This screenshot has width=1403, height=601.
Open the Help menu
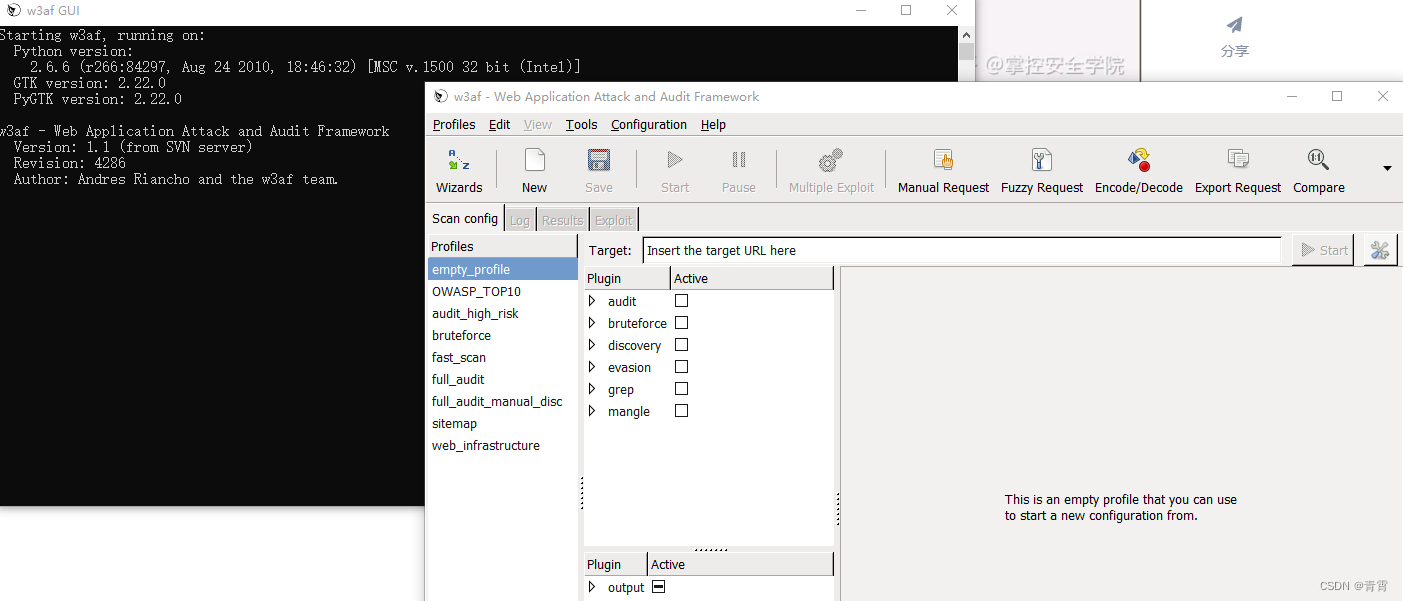713,125
